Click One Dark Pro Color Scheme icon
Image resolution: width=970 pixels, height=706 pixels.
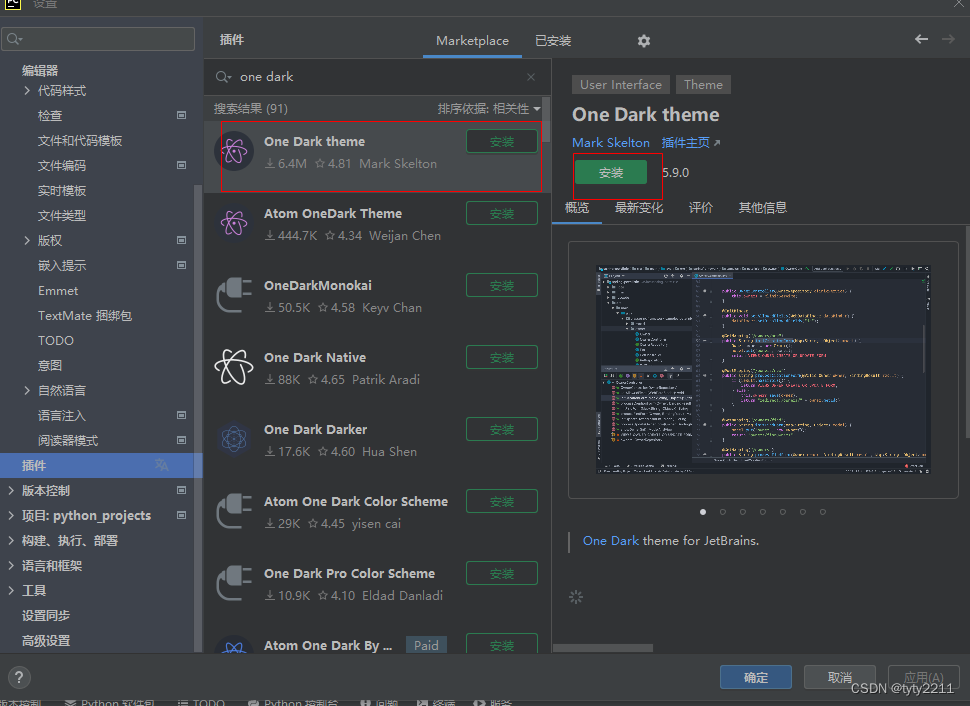coord(234,583)
